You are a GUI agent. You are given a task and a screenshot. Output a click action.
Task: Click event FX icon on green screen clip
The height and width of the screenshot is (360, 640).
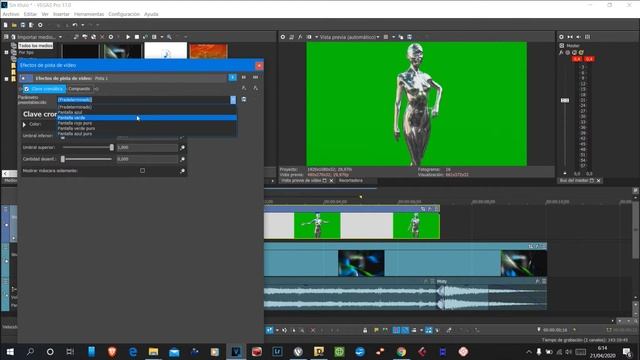(x=429, y=209)
